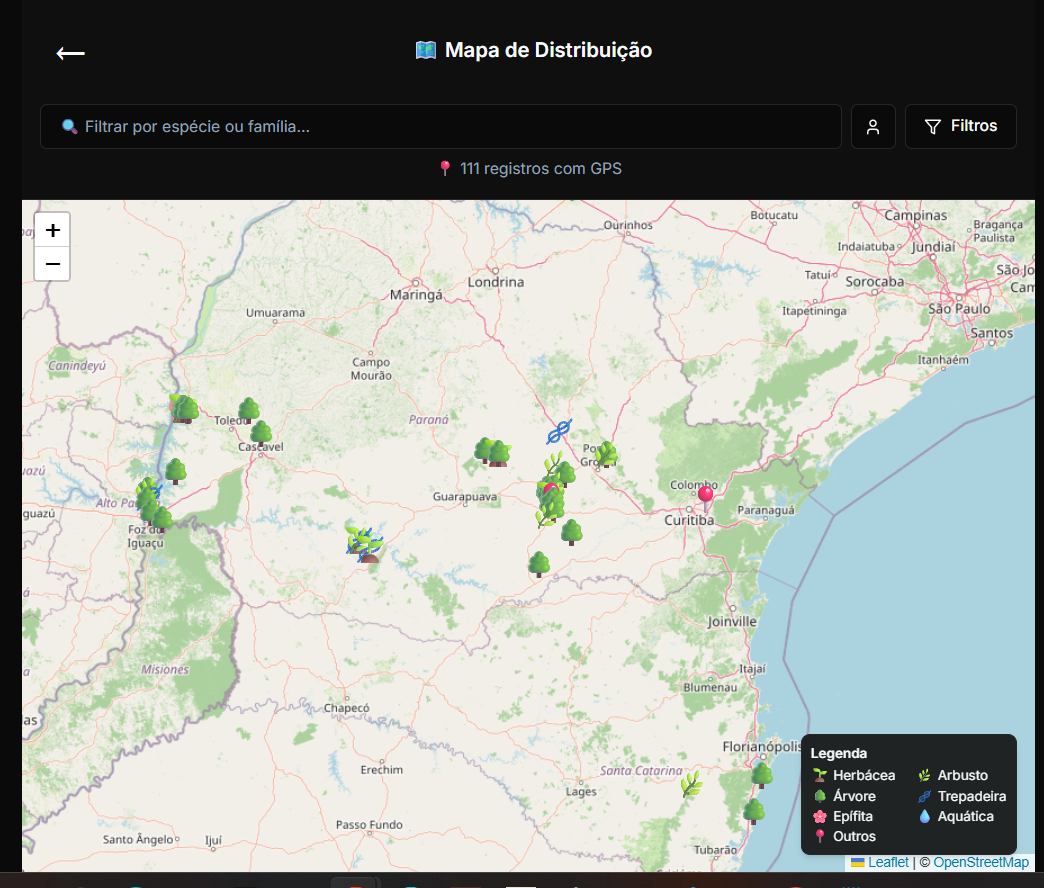Select the marker cluster southwest of Guarapuava
The image size is (1044, 888).
(364, 545)
